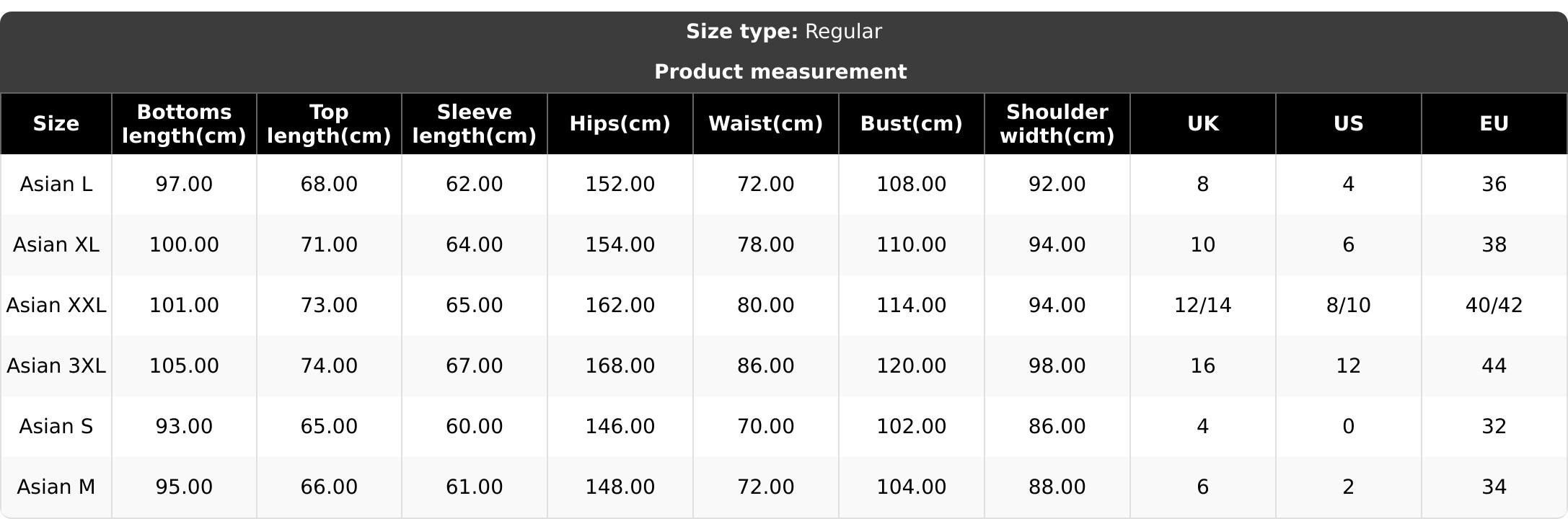Viewport: 1568px width, 519px height.
Task: Click the 12/14 UK size cell
Action: (1202, 306)
